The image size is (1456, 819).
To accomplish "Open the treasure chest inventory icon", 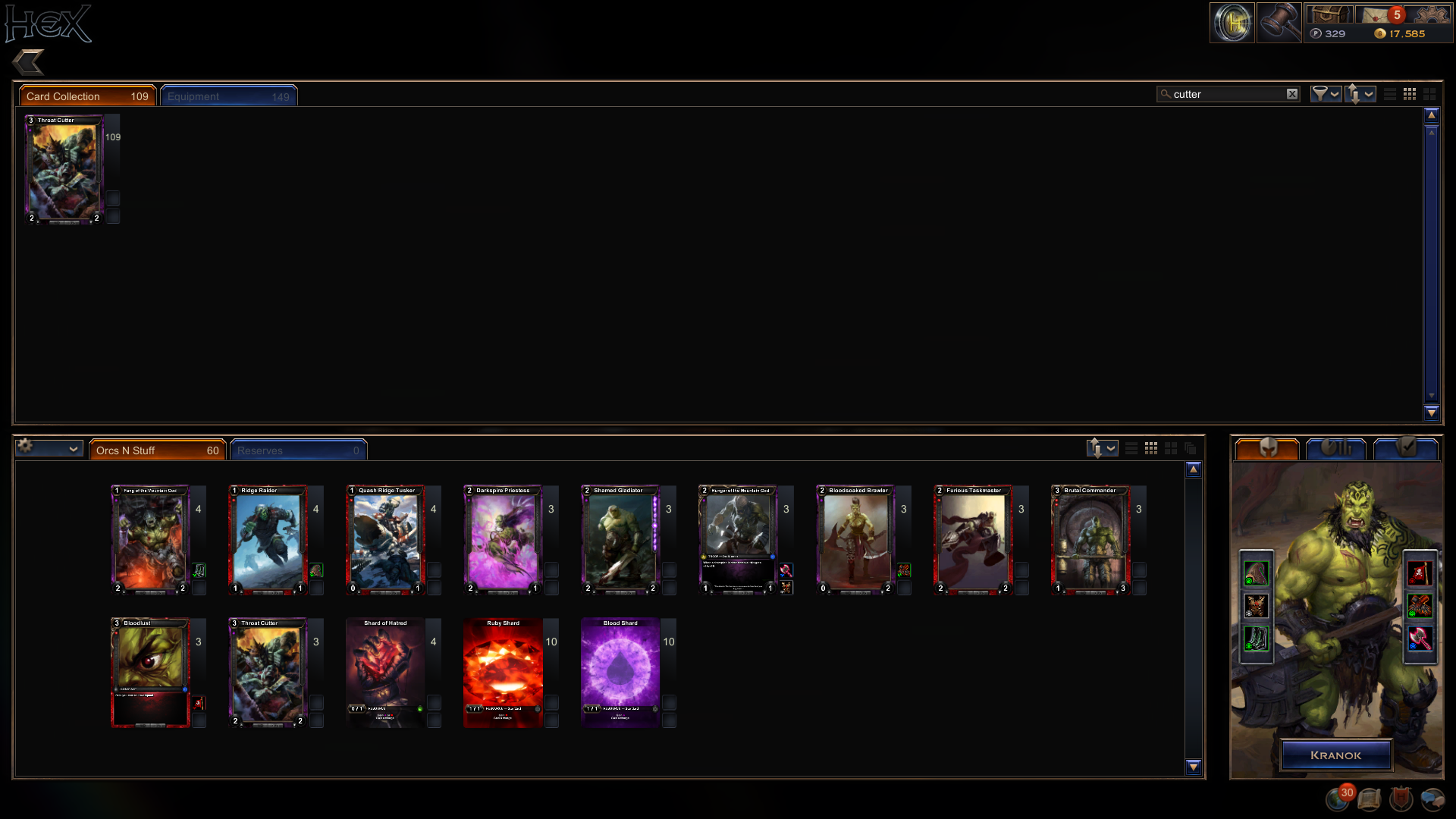I will (1329, 14).
